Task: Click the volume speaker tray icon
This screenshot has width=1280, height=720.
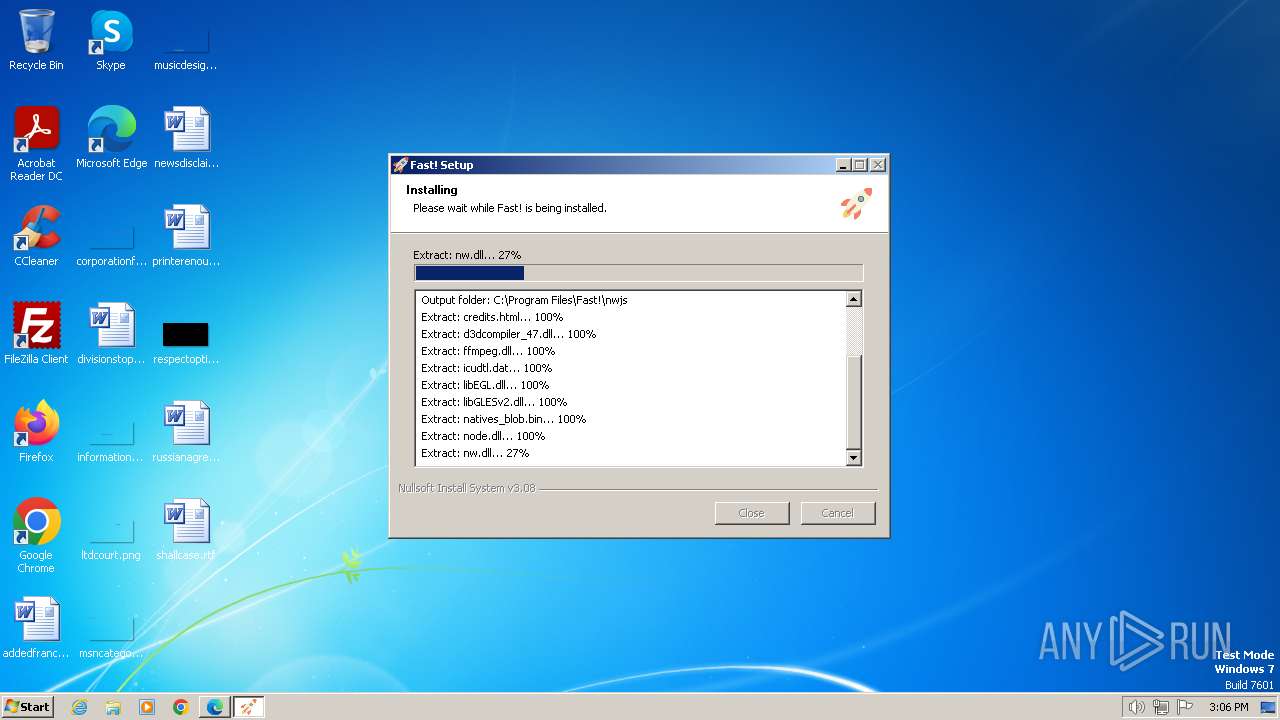Action: click(1136, 707)
